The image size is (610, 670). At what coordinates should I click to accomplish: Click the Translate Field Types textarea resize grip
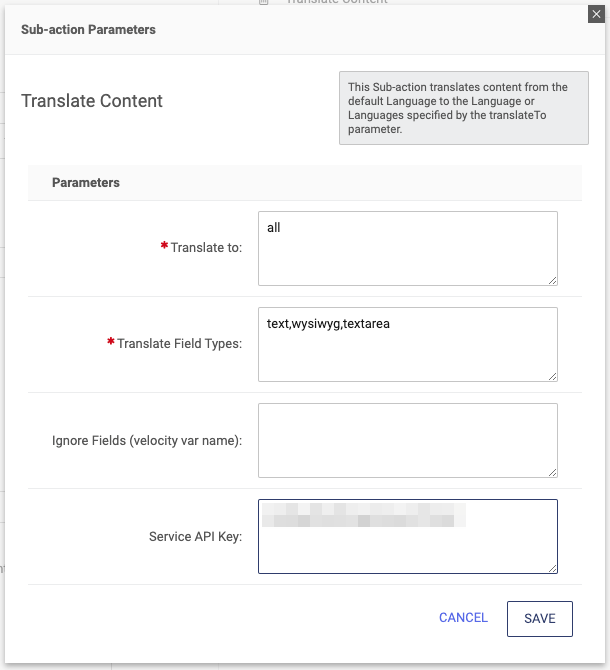click(x=552, y=376)
